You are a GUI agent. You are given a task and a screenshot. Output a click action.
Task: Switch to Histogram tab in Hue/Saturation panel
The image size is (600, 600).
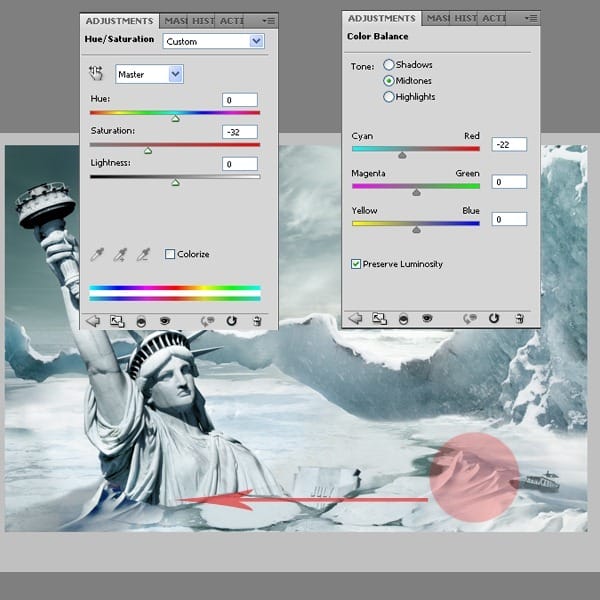[x=202, y=21]
